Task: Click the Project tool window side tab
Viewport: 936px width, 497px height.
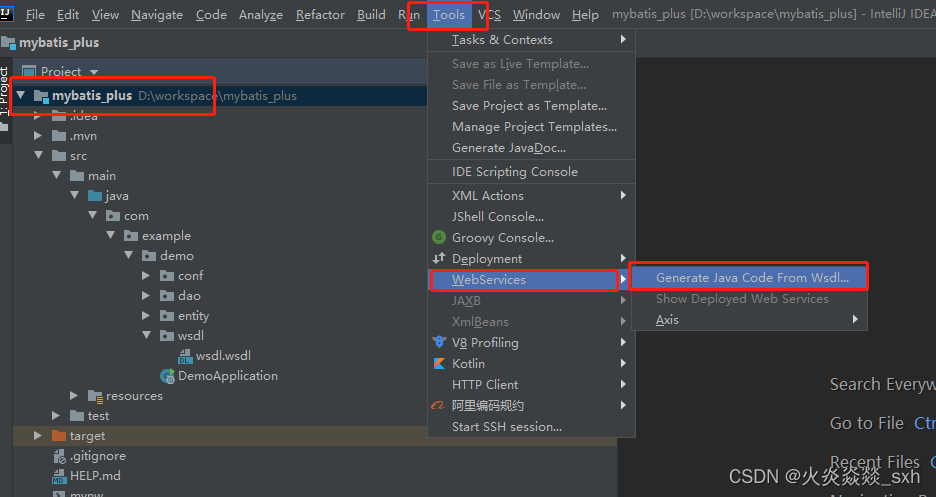Action: pyautogui.click(x=5, y=91)
